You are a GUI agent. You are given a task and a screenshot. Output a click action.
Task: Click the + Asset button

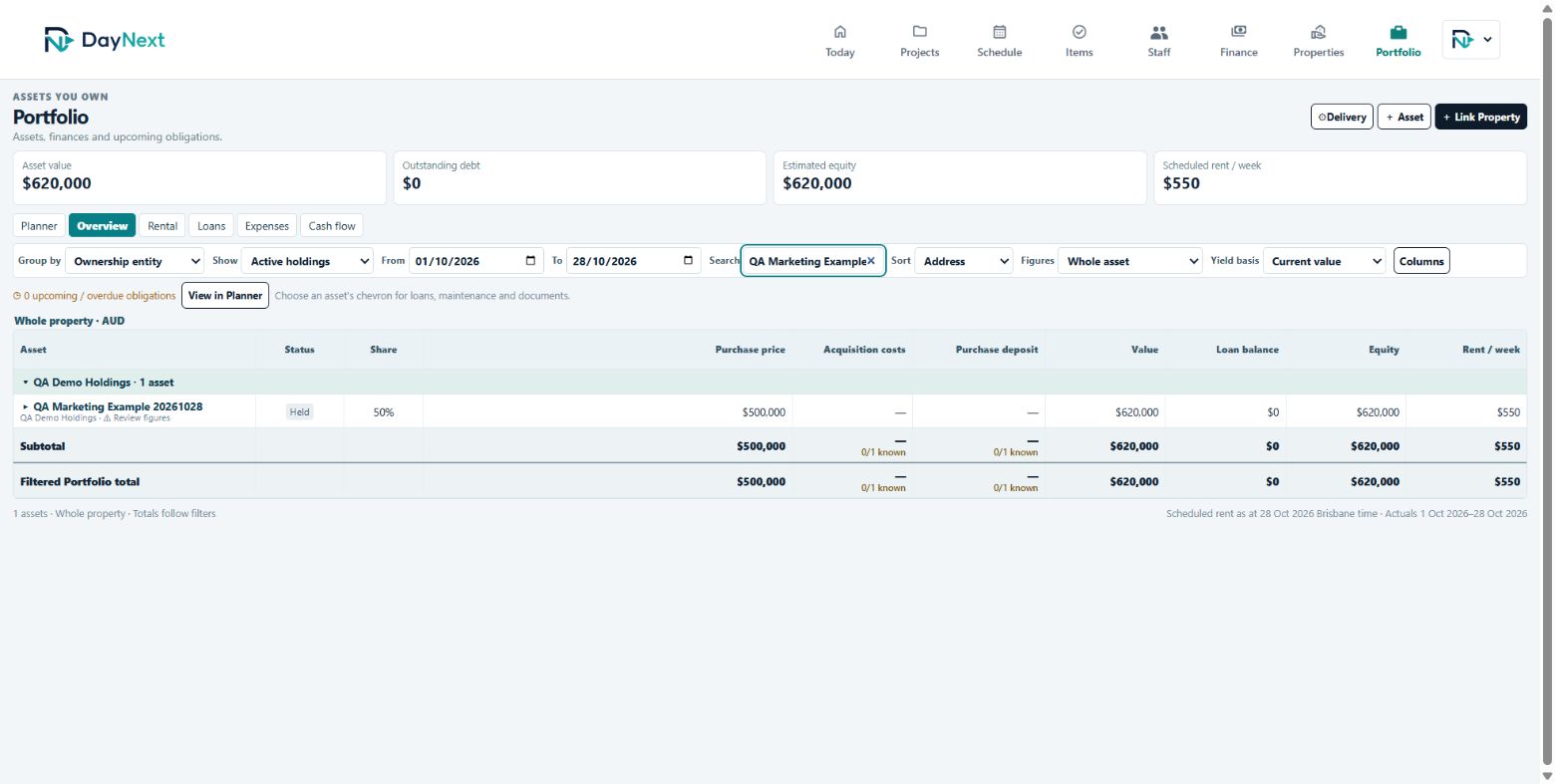click(x=1404, y=117)
